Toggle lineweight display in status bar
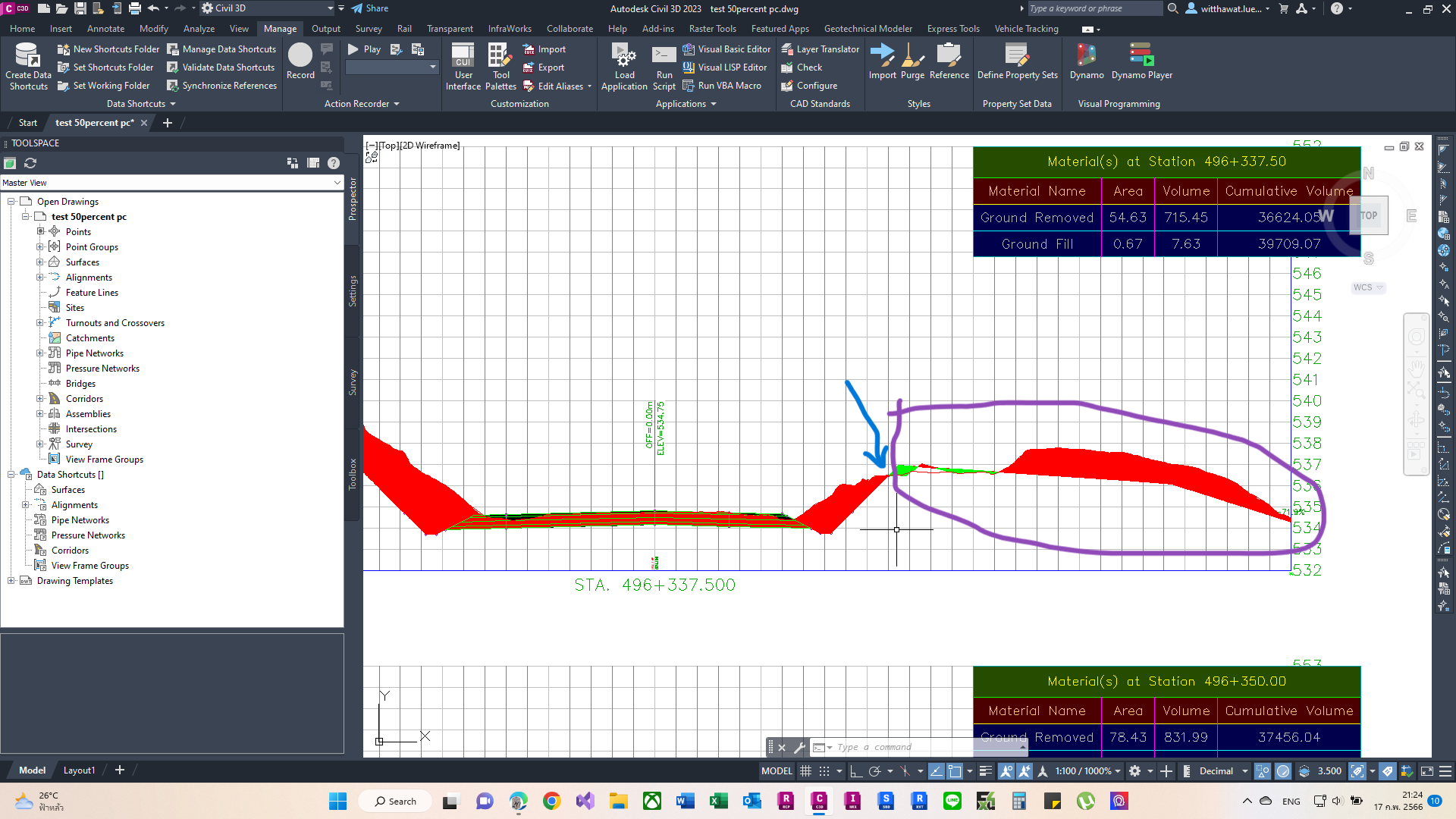 tap(985, 771)
